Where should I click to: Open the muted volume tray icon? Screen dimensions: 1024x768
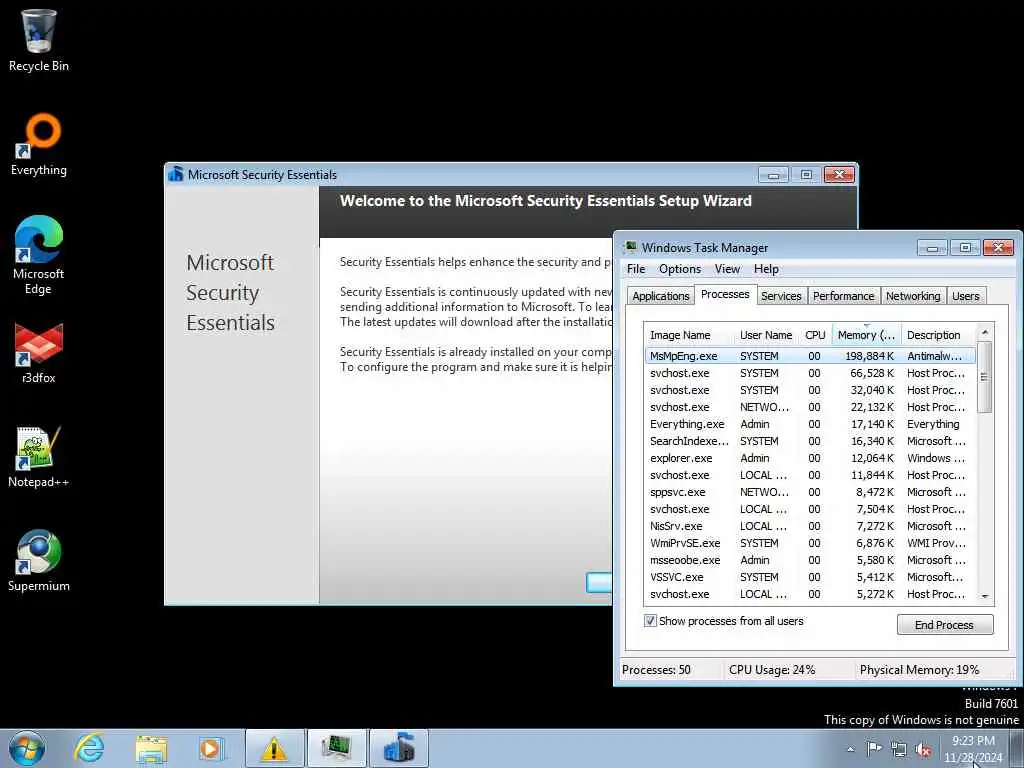pos(923,749)
